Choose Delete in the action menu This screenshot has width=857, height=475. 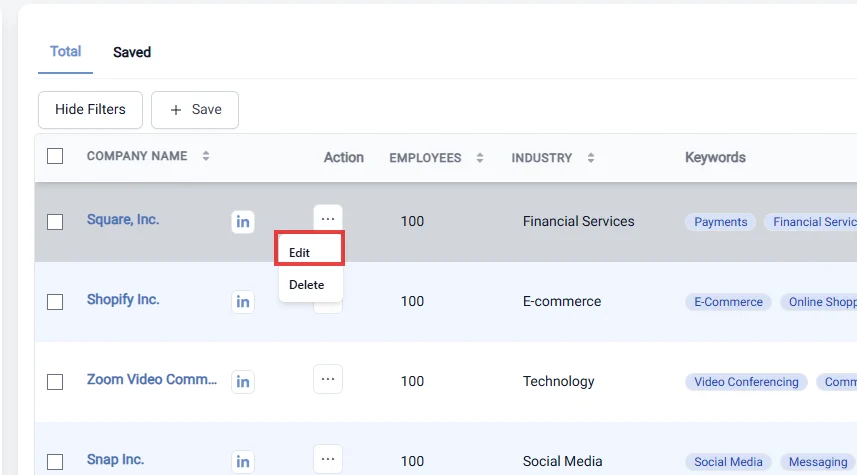(309, 285)
